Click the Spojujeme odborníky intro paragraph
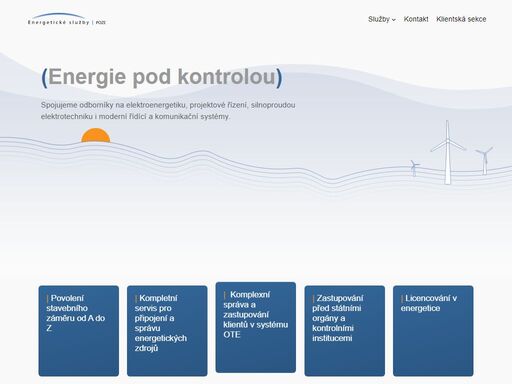Screen dimensions: 512x384 point(168,111)
